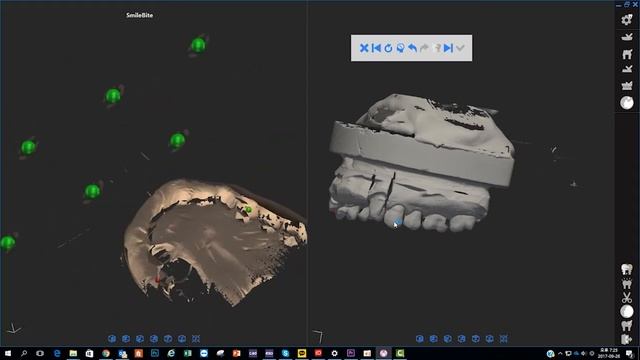
Task: Open Excel from the taskbar
Action: pyautogui.click(x=187, y=353)
